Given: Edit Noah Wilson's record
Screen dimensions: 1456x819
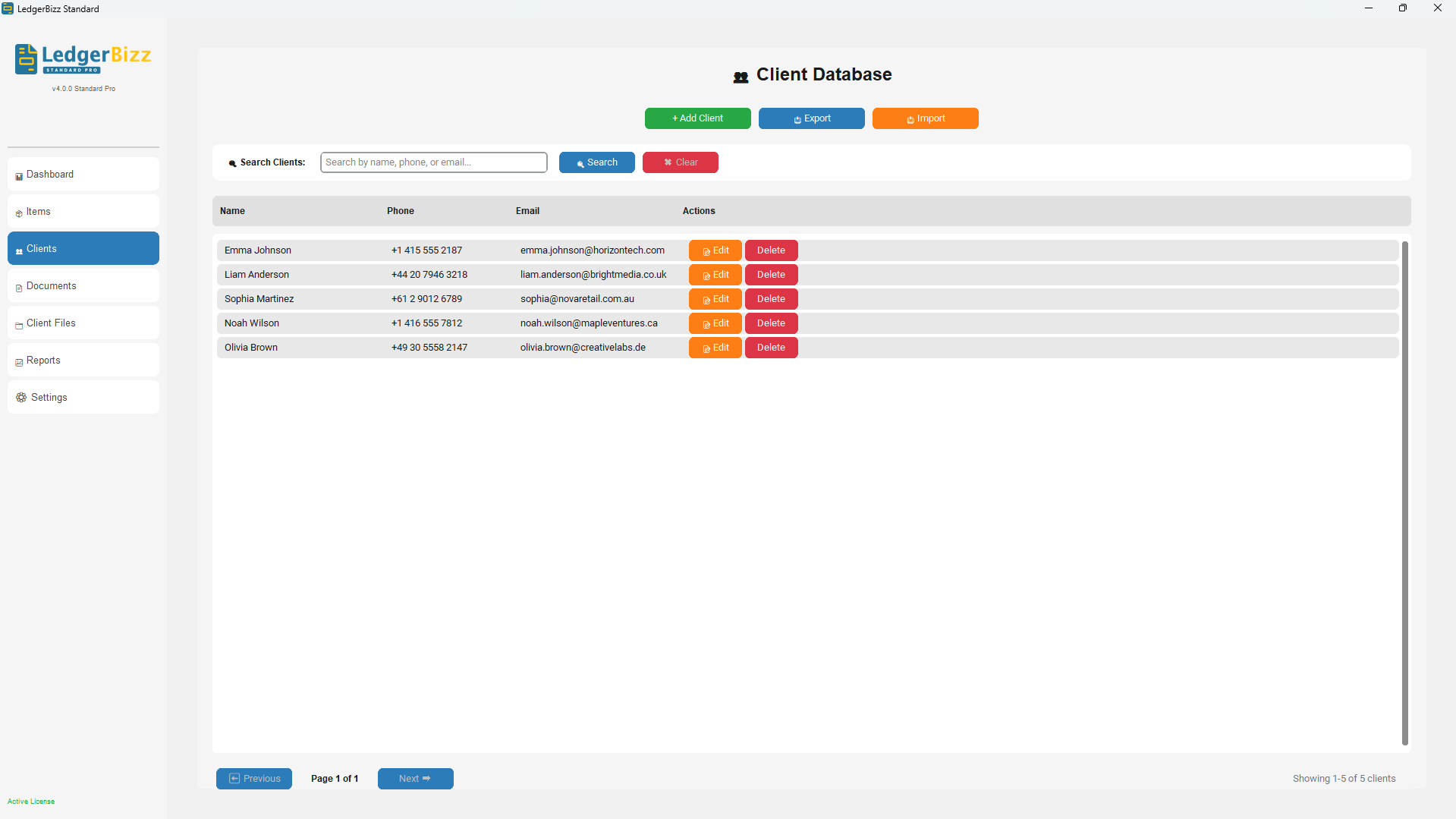Looking at the screenshot, I should pos(715,323).
